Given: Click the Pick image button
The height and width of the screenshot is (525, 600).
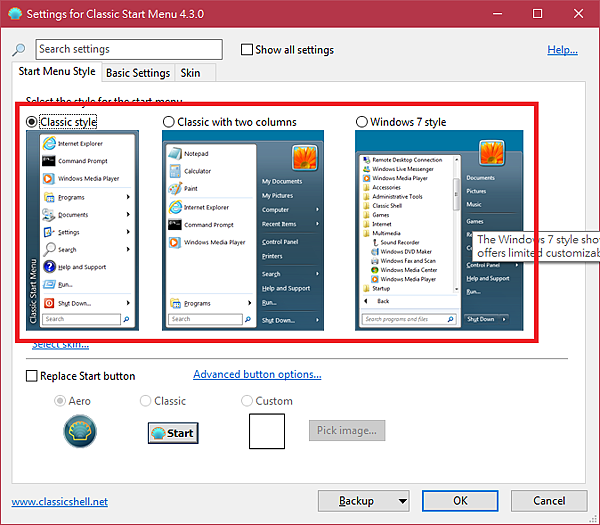Looking at the screenshot, I should click(347, 430).
